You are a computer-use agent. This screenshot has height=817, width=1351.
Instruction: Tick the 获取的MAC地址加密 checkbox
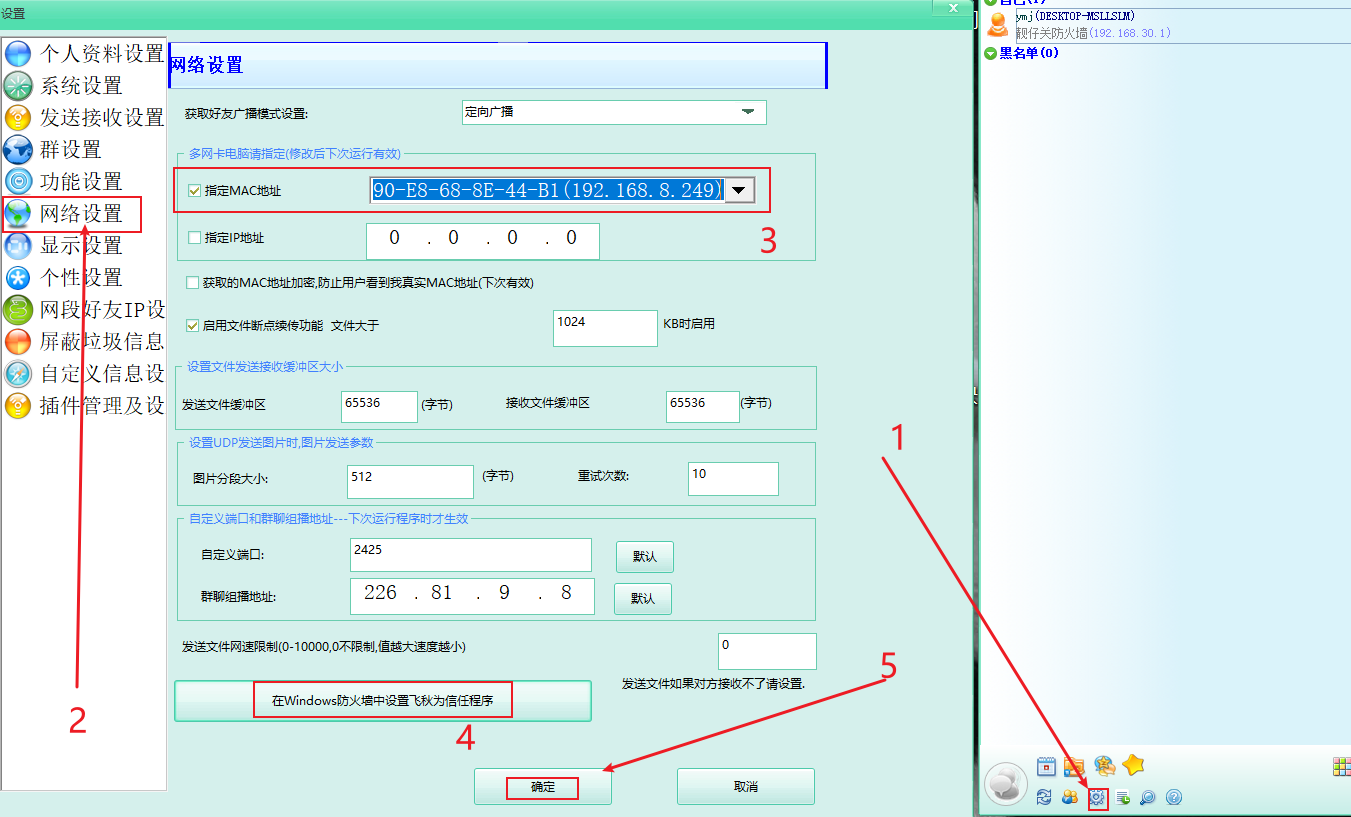[193, 283]
